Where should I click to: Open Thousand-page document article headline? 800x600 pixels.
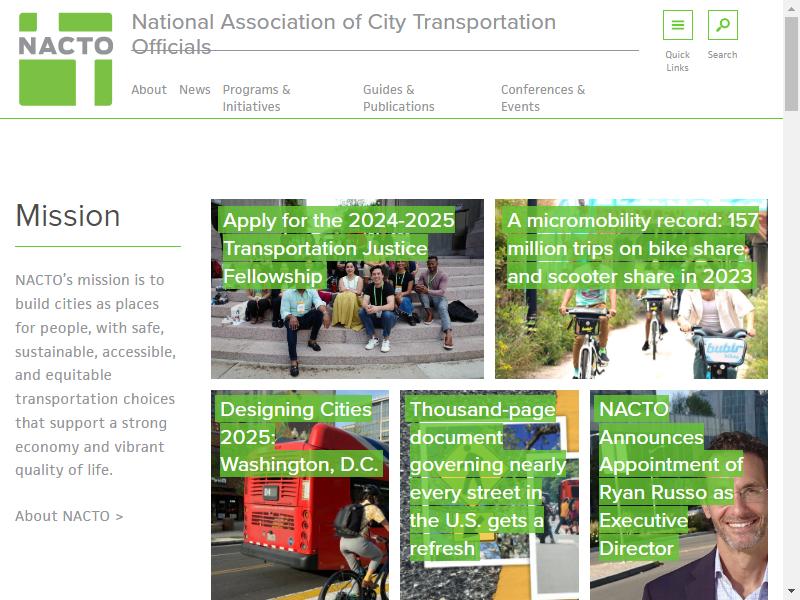(487, 479)
